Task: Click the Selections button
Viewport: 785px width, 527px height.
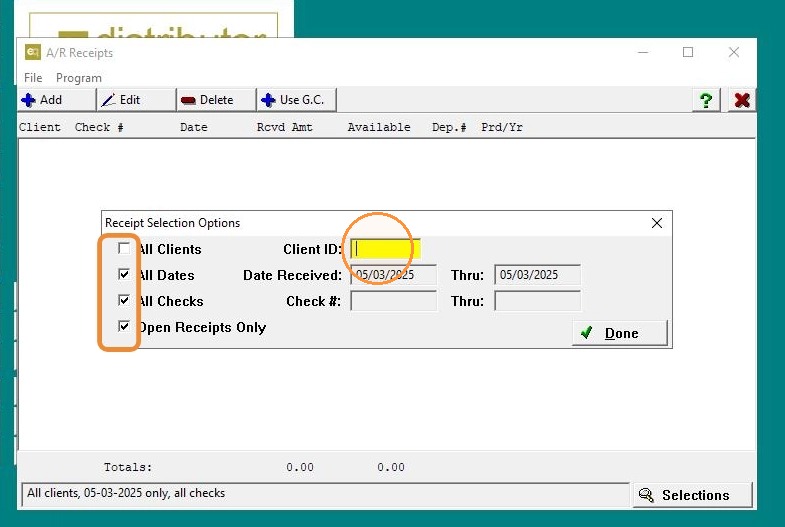Action: (x=693, y=495)
